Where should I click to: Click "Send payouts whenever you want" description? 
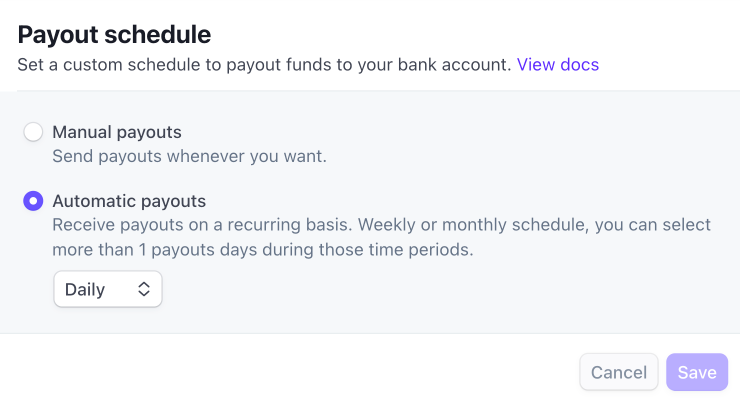tap(189, 156)
